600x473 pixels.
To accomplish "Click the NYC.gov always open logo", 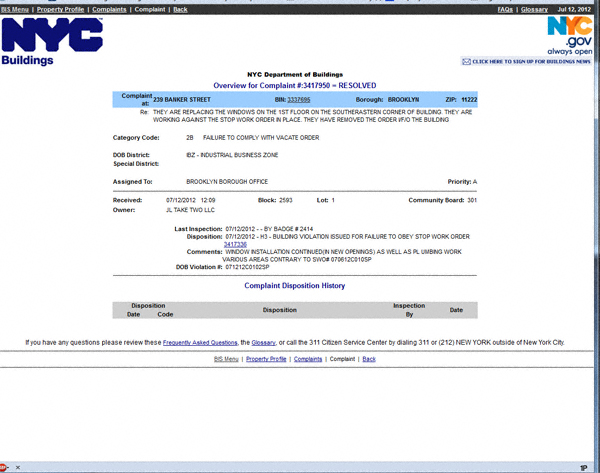I will click(570, 34).
